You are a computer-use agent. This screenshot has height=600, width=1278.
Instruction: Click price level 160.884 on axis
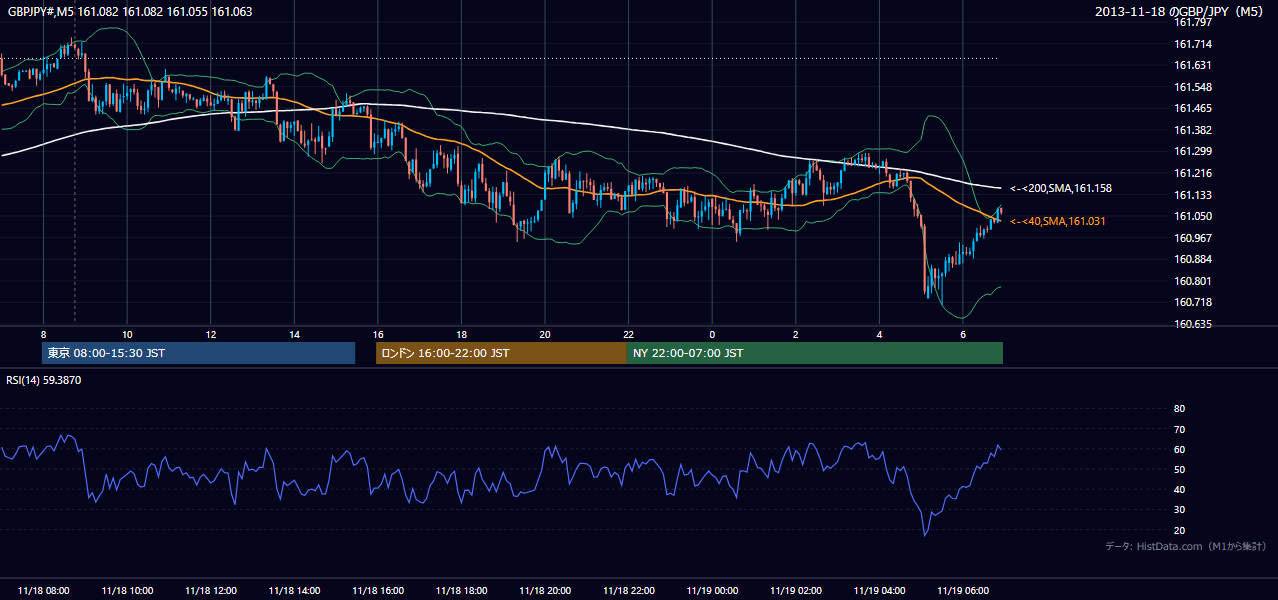point(1192,259)
